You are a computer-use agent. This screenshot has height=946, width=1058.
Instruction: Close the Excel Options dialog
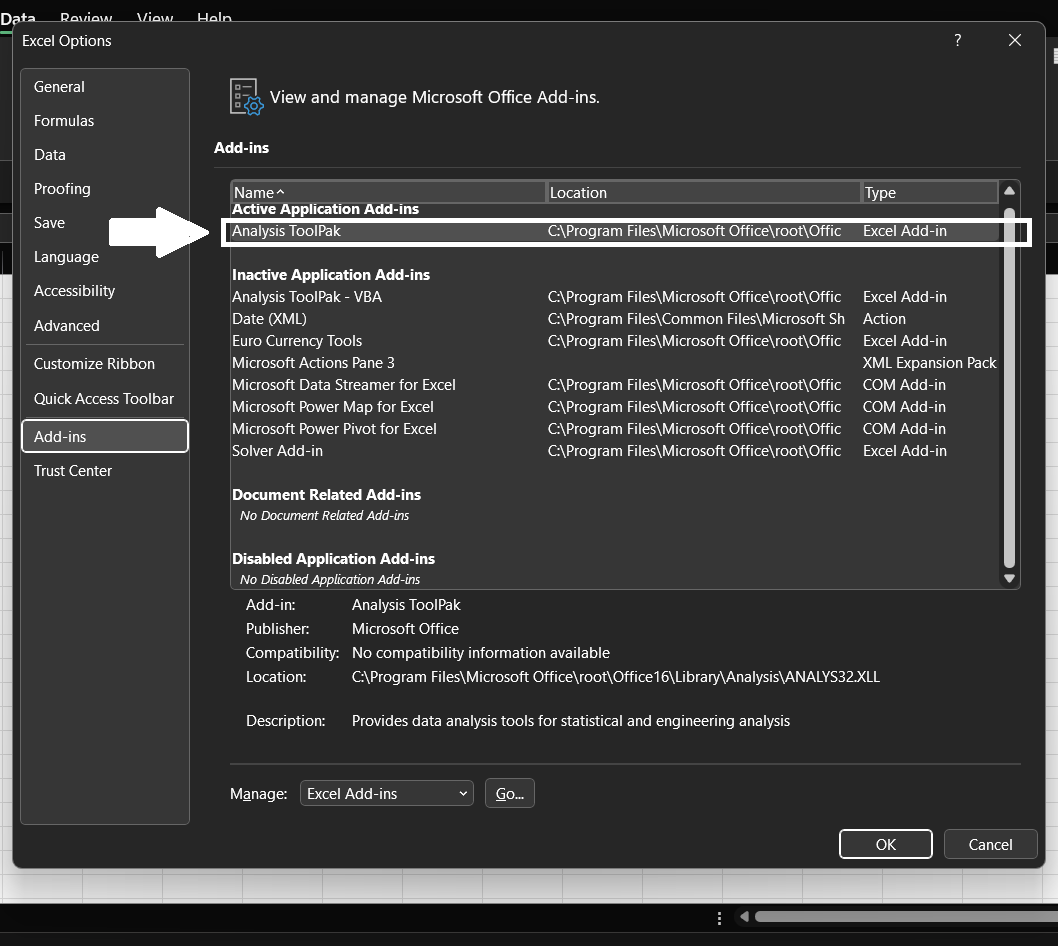click(1014, 40)
